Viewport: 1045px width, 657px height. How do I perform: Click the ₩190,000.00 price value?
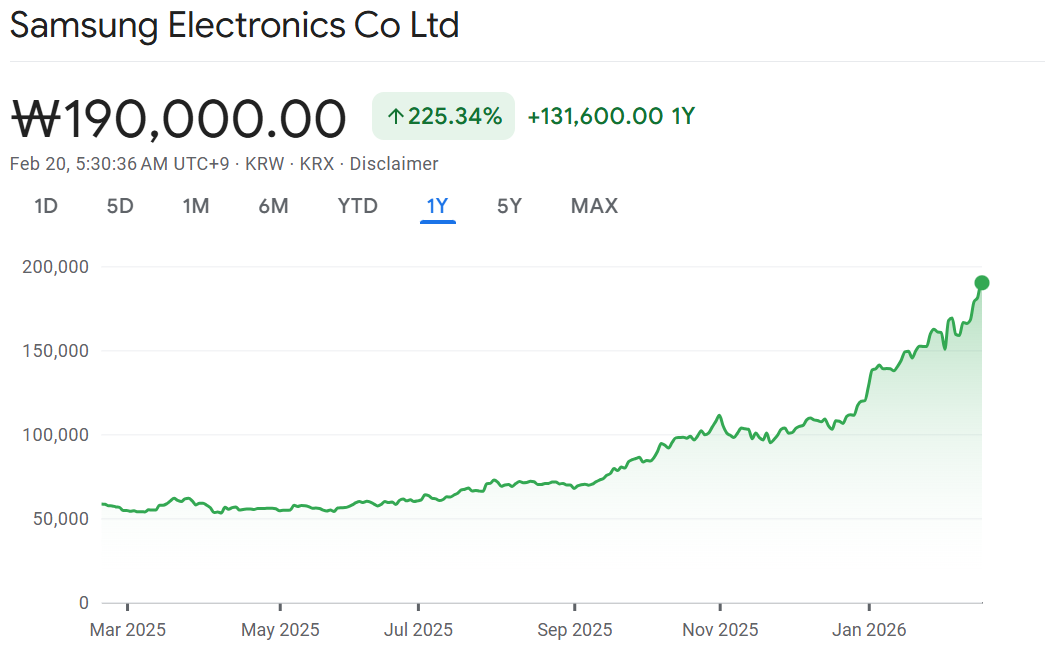179,119
